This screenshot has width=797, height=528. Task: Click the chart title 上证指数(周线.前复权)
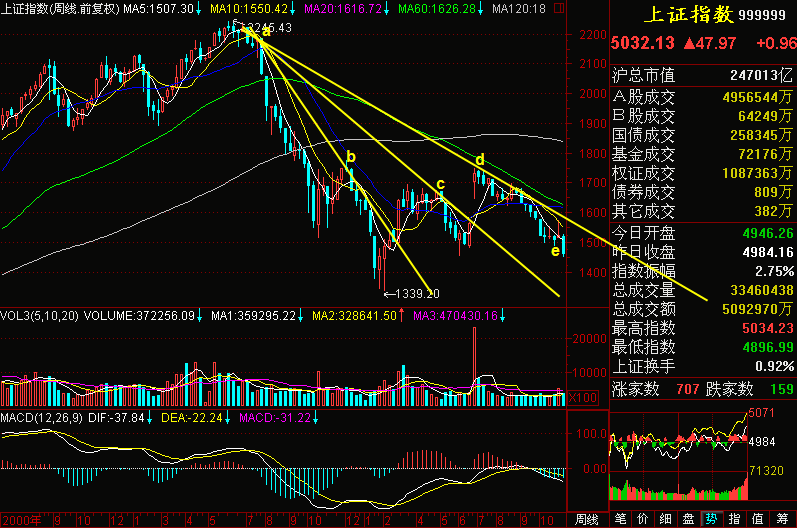(60, 9)
